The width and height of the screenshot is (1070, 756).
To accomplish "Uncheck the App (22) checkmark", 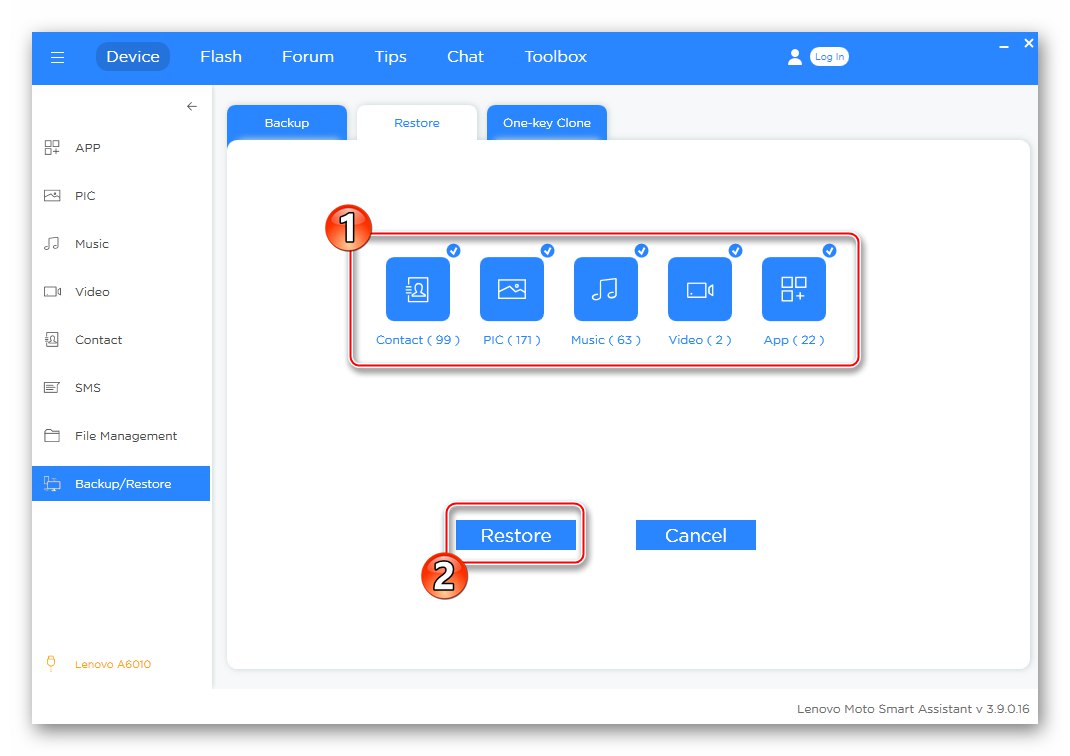I will click(829, 250).
